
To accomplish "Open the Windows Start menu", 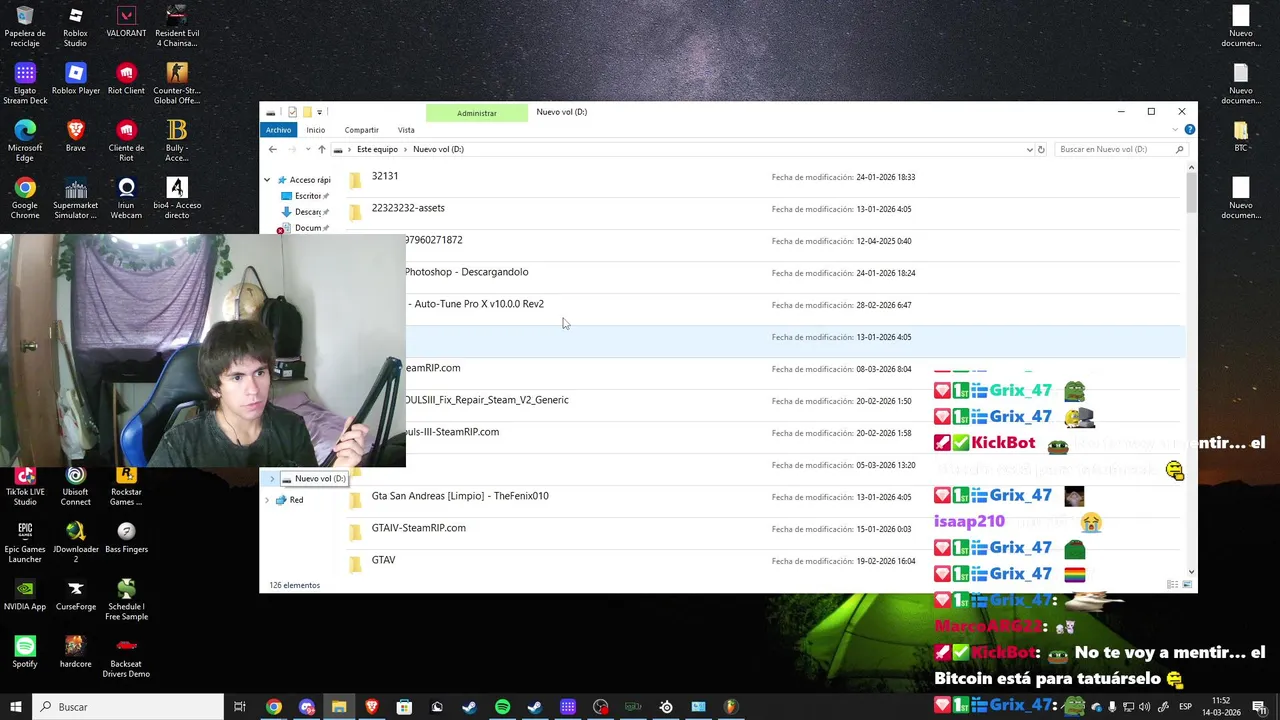I will coord(15,707).
